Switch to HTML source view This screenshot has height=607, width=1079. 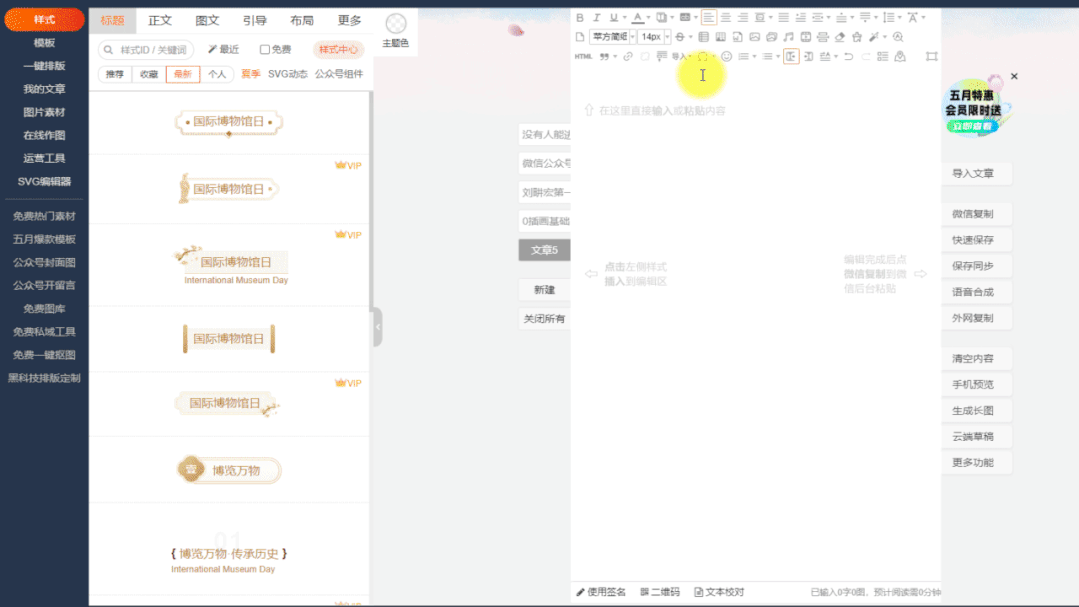[583, 56]
